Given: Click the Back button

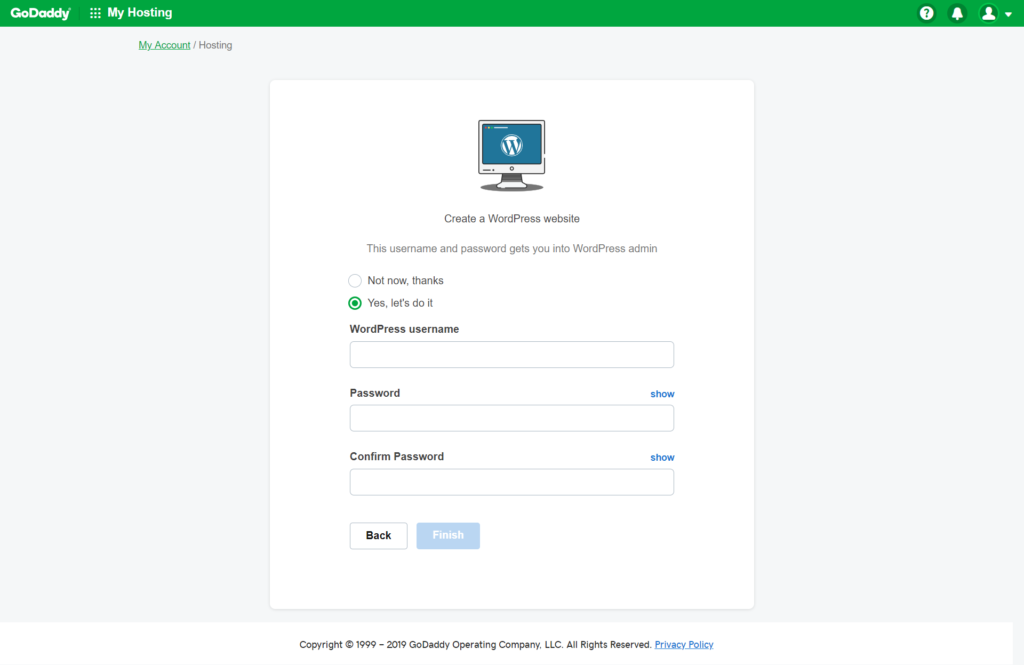Looking at the screenshot, I should click(x=378, y=536).
